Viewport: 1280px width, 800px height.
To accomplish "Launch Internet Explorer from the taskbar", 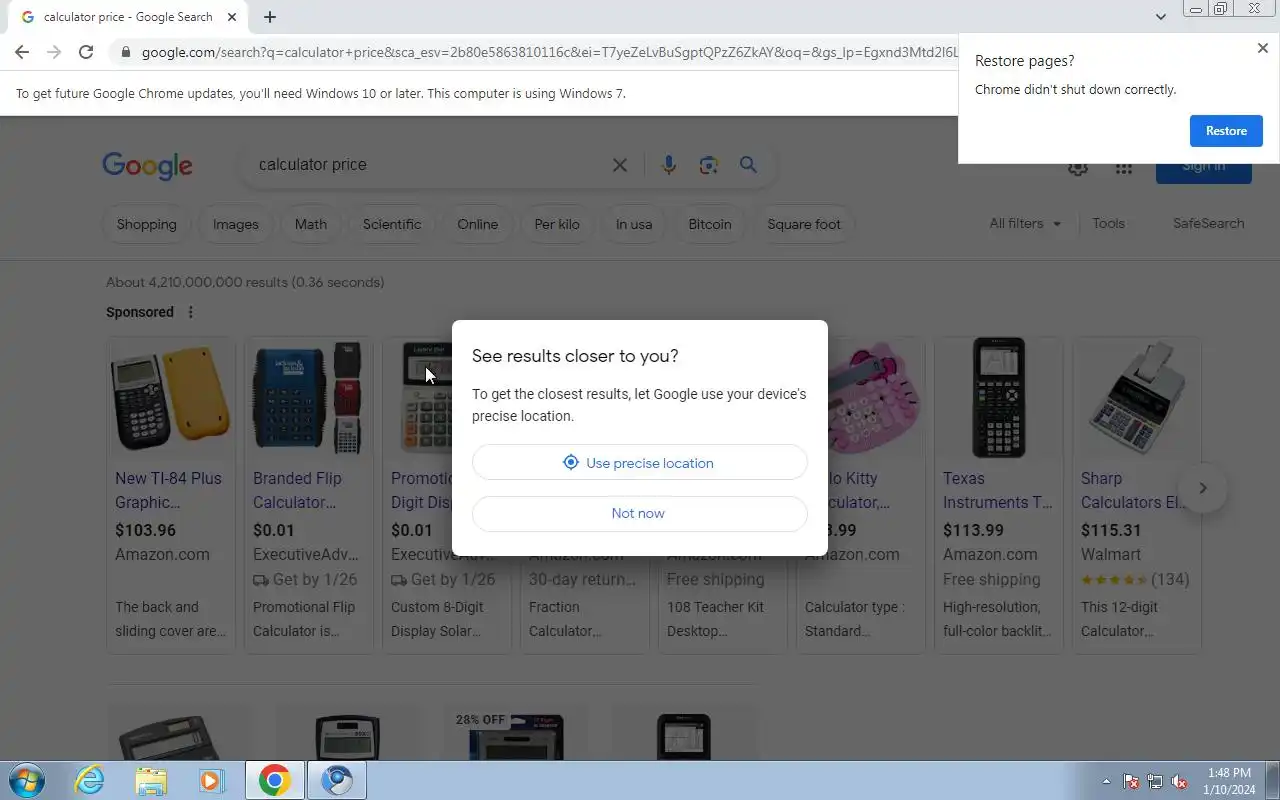I will 90,780.
